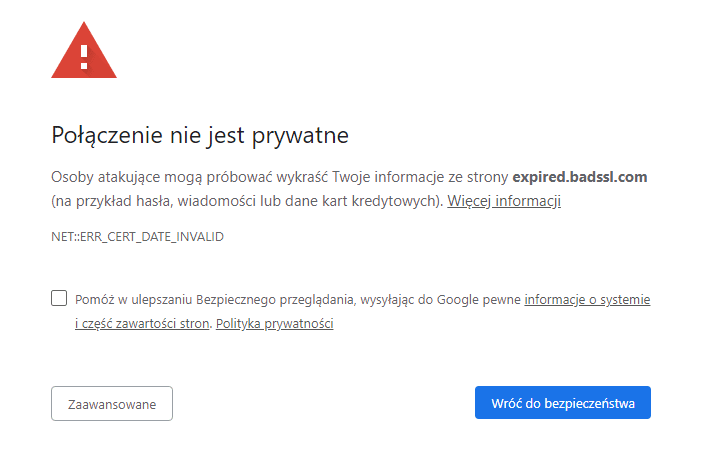The height and width of the screenshot is (461, 701).
Task: Open the Zaawansowane advanced options
Action: pyautogui.click(x=112, y=404)
